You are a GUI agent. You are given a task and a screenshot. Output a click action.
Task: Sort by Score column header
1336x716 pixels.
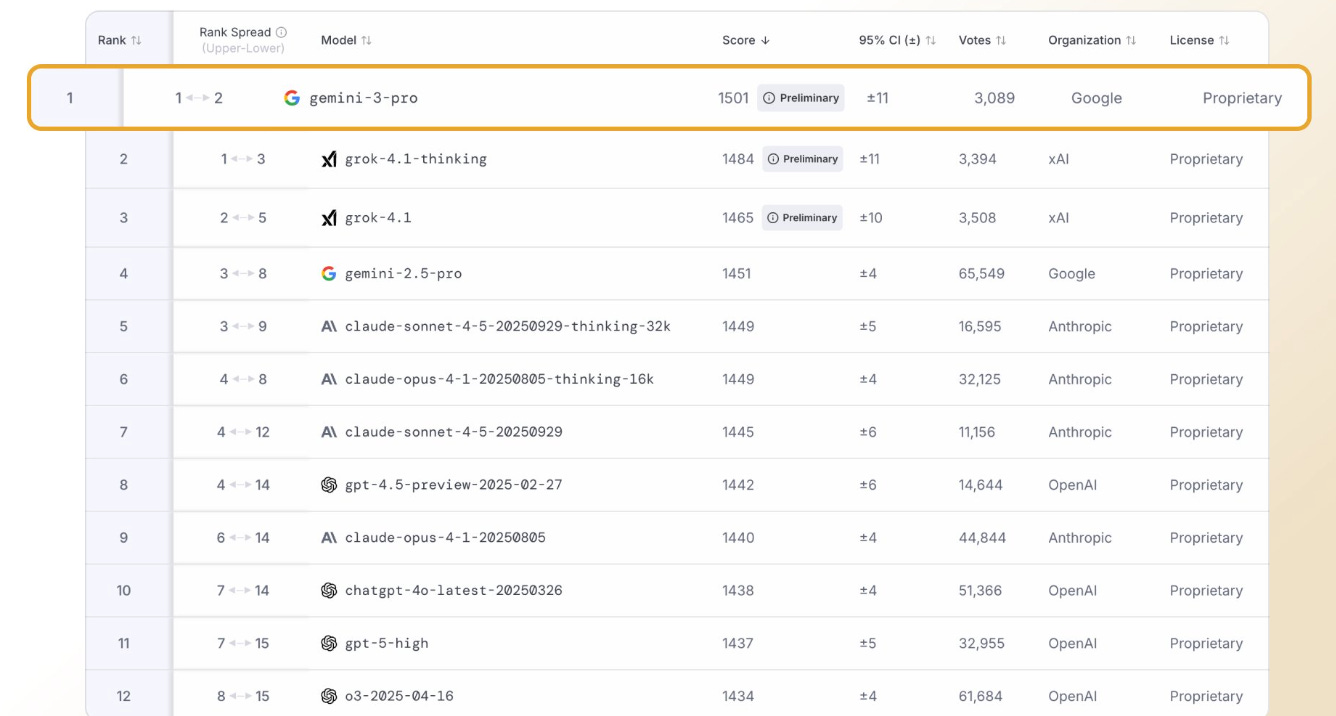[x=746, y=40]
